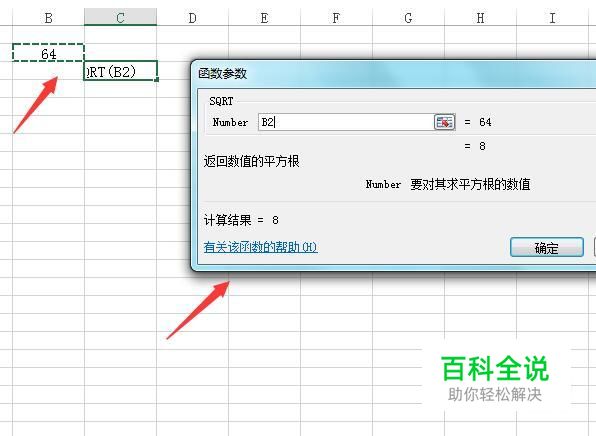The width and height of the screenshot is (596, 436).
Task: Click the range selector icon in Number field
Action: click(444, 122)
